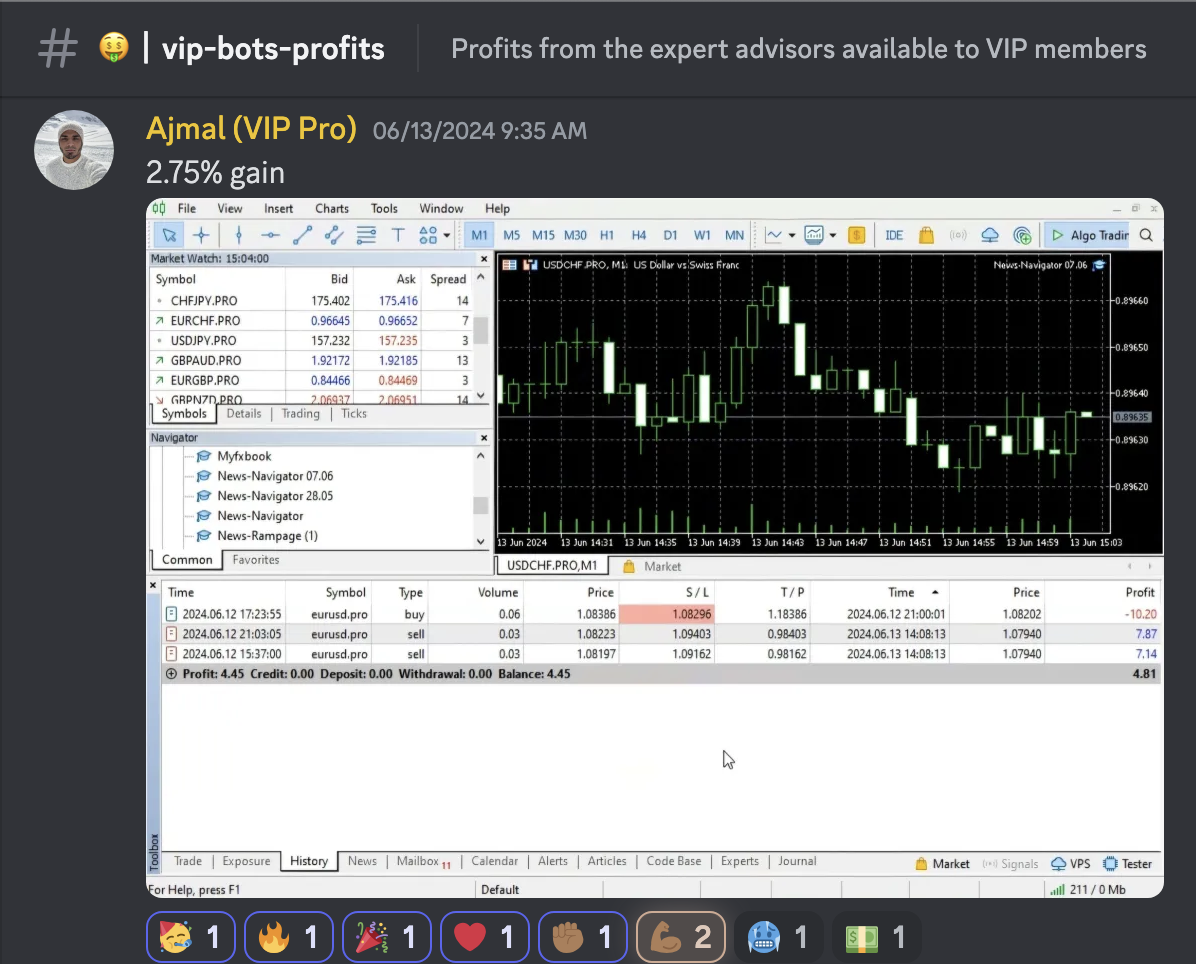Select the Crosshair tool
The width and height of the screenshot is (1196, 964).
(x=200, y=235)
